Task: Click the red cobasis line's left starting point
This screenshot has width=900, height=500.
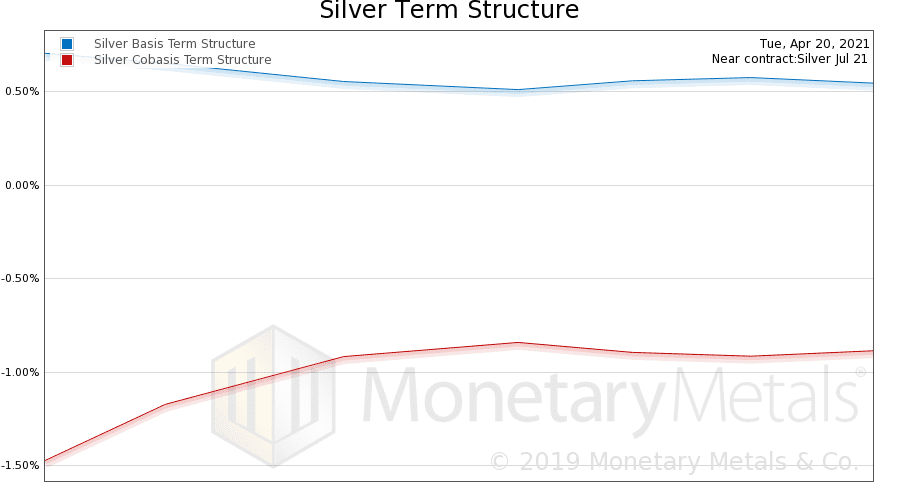Action: coord(46,461)
